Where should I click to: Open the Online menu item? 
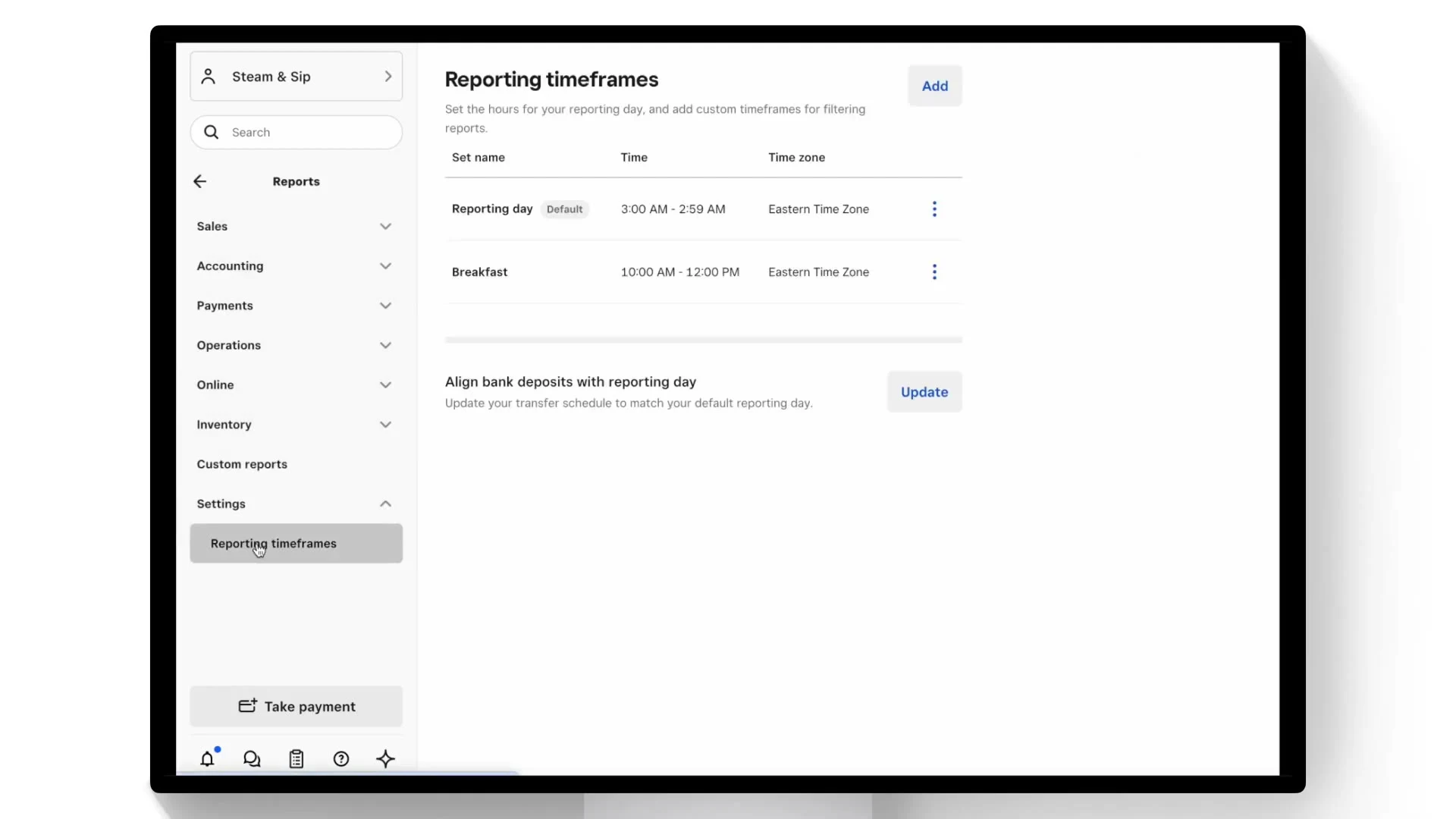pos(296,385)
